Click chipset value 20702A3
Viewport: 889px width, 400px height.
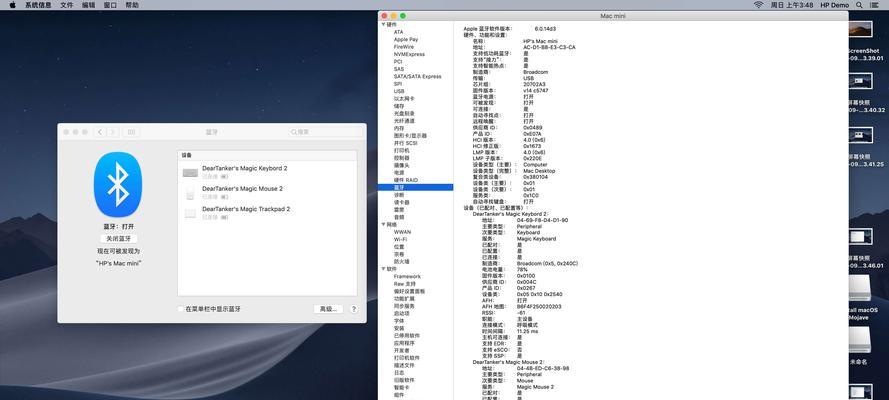click(534, 84)
